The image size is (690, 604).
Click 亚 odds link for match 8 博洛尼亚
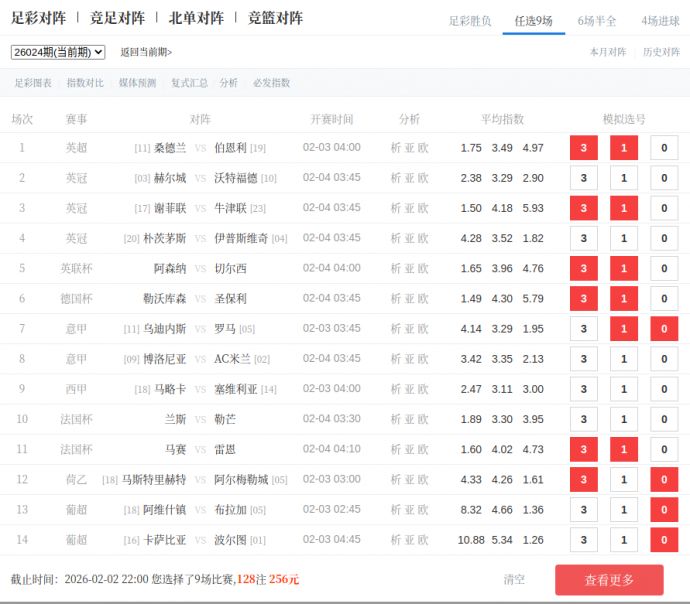[x=410, y=359]
